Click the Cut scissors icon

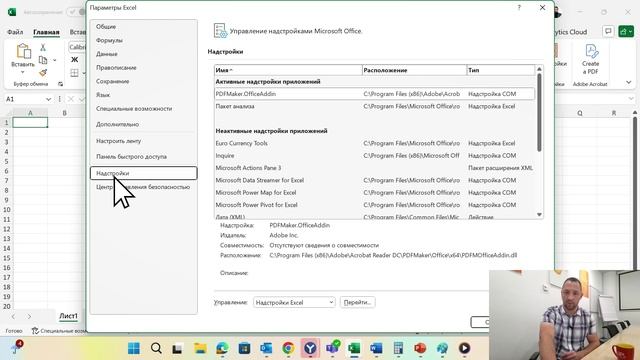point(43,47)
